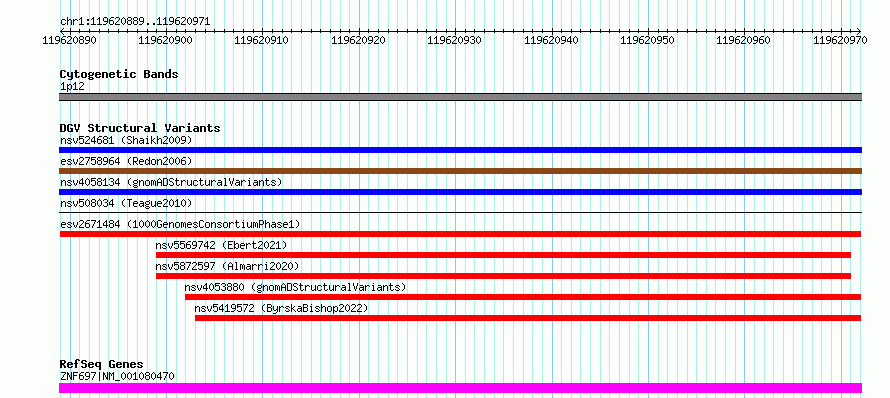Screen dimensions: 890x398
Task: Click the nsv5569742 (Ebert2021) label
Action: [x=221, y=245]
